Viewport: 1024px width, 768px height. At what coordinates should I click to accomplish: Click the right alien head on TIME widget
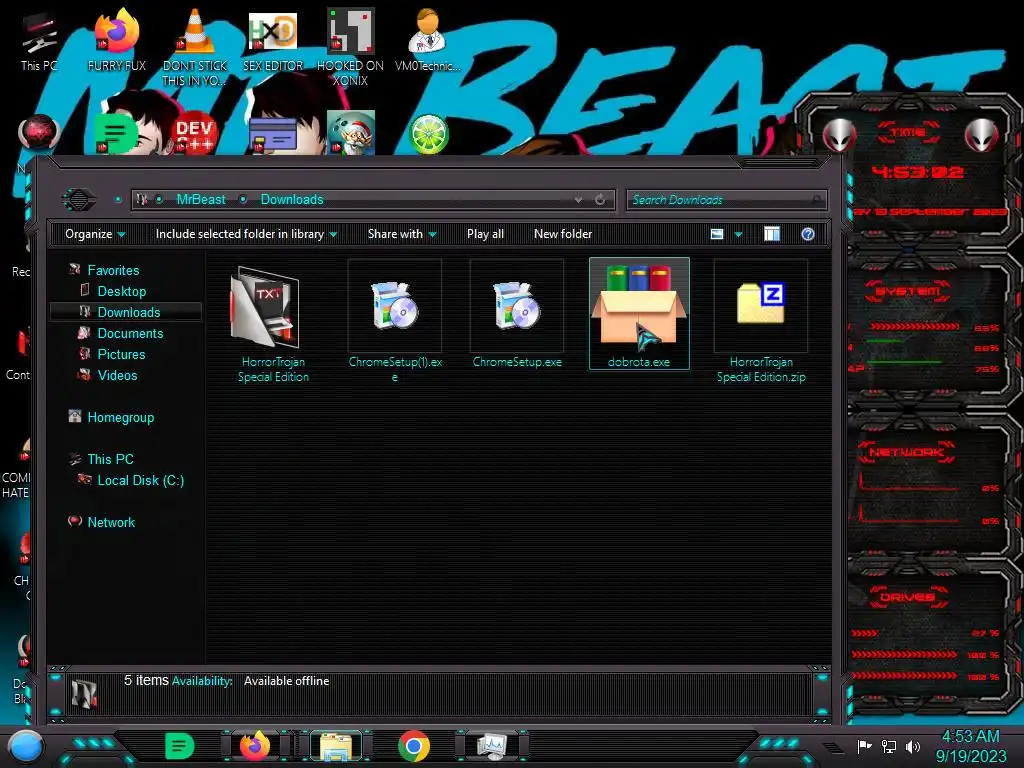pyautogui.click(x=982, y=135)
